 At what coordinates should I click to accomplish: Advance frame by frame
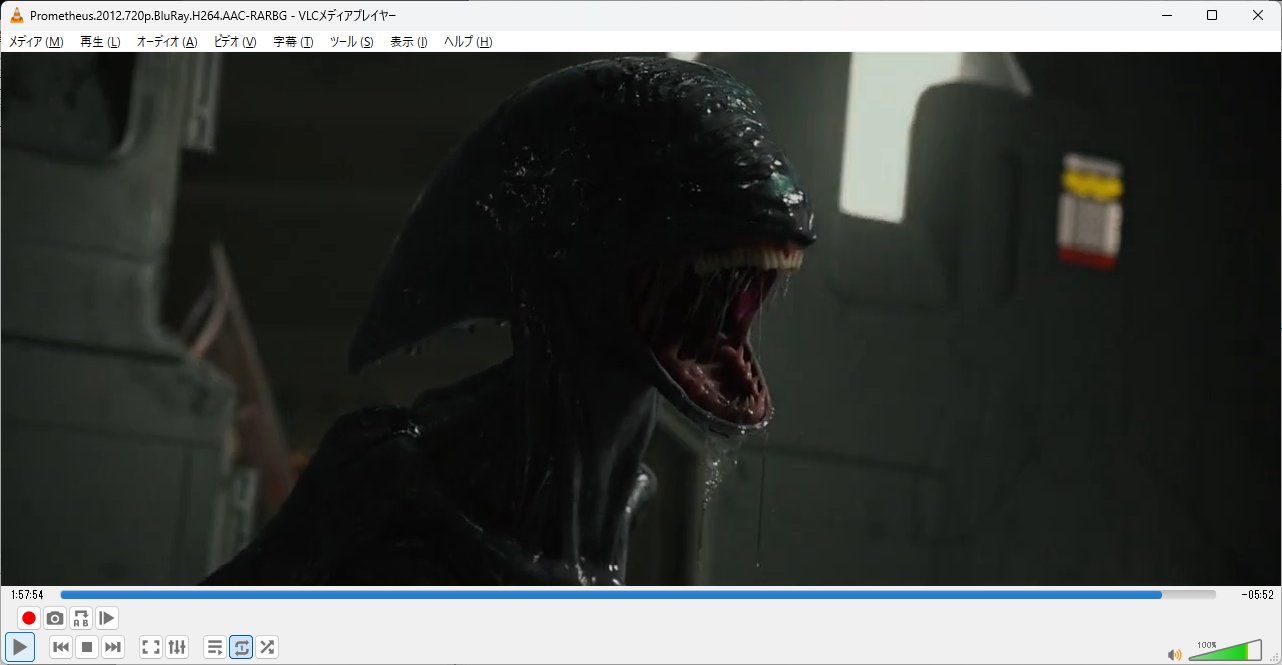coord(107,618)
